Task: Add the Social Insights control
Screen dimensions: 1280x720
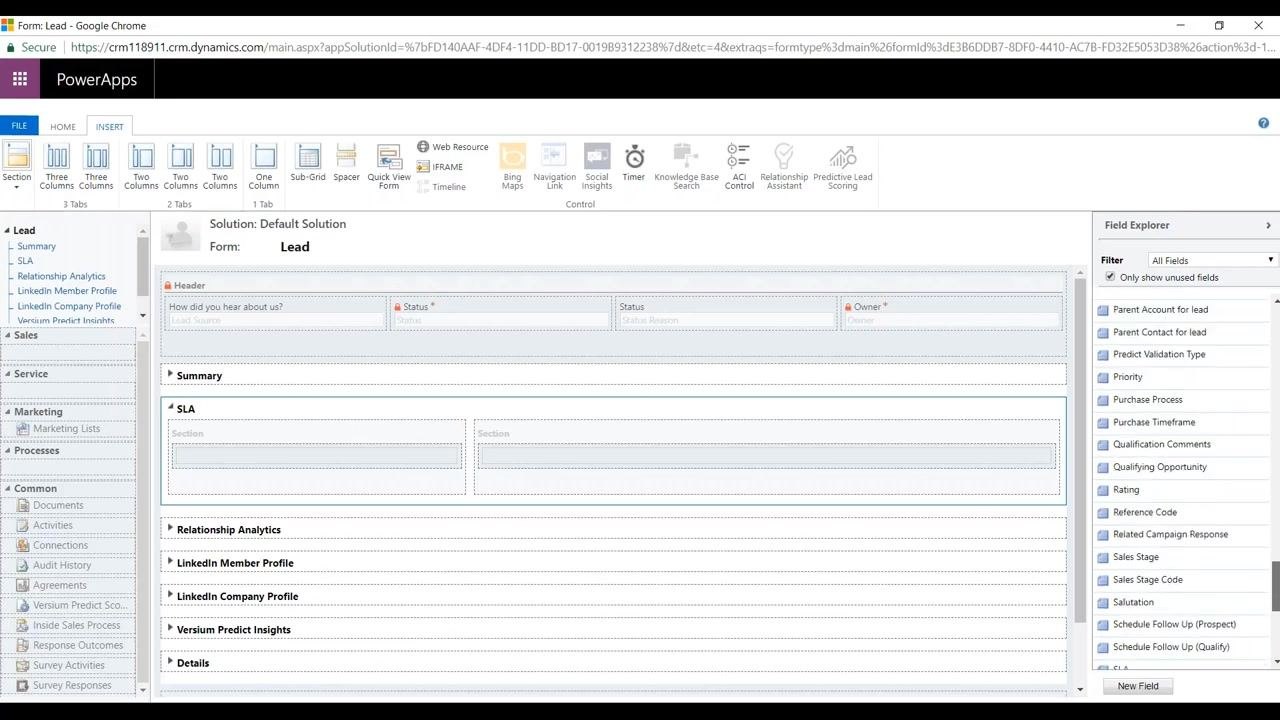Action: click(x=597, y=166)
